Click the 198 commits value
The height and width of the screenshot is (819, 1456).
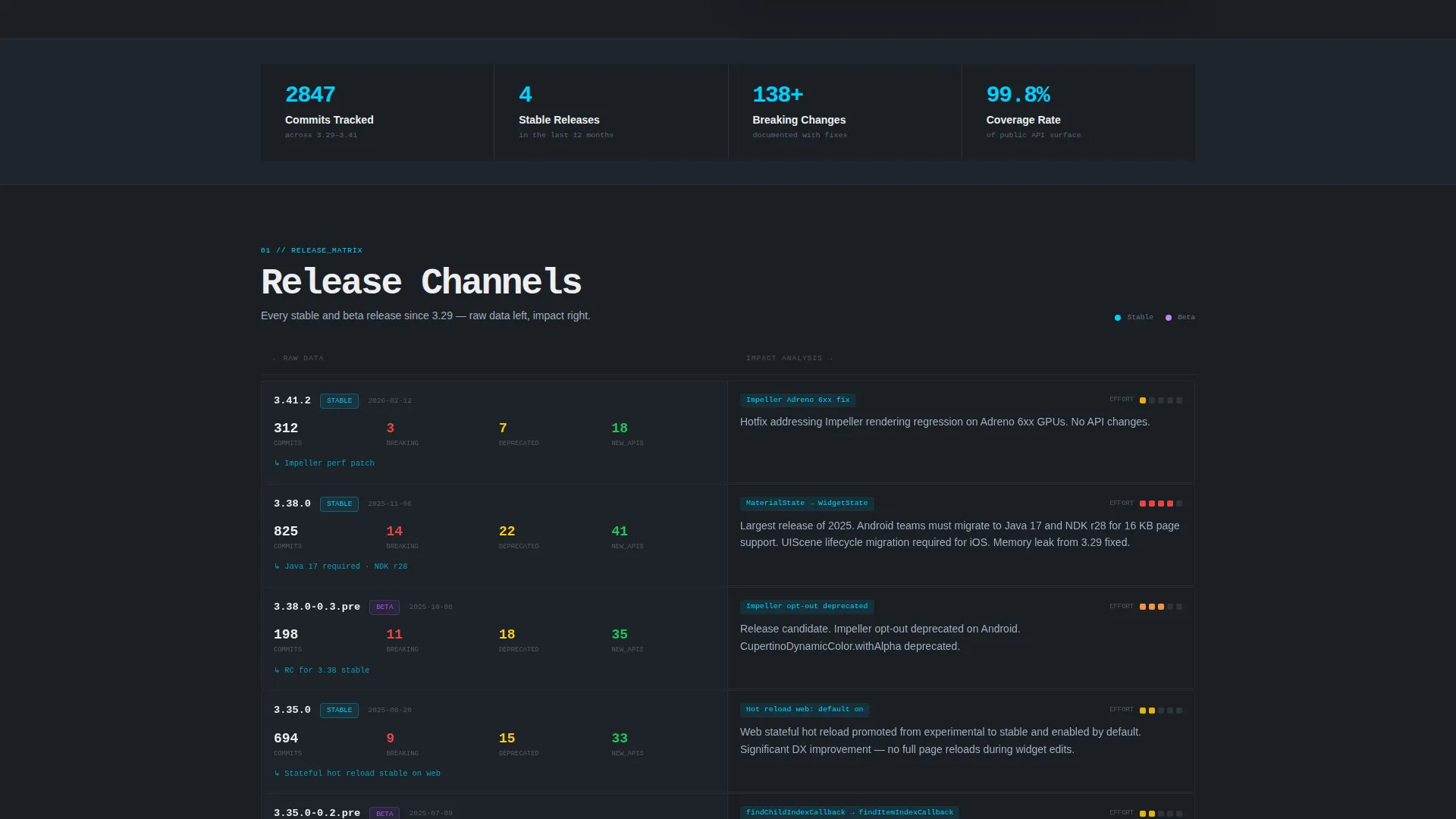pos(286,635)
